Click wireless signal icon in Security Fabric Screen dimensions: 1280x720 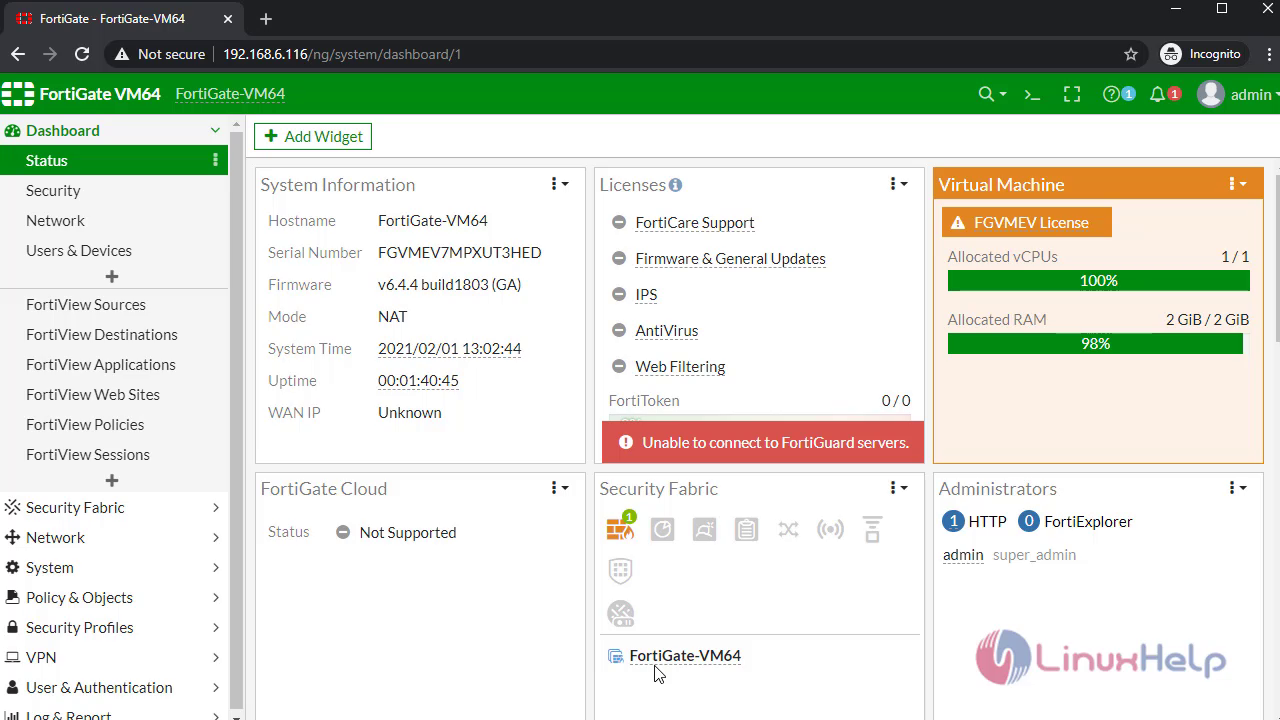click(831, 529)
